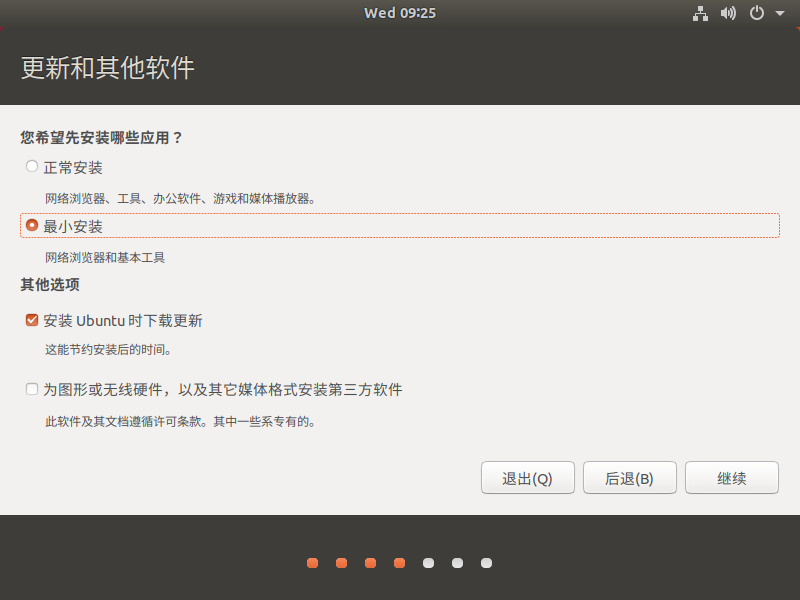Click the power icon in top bar

point(757,13)
